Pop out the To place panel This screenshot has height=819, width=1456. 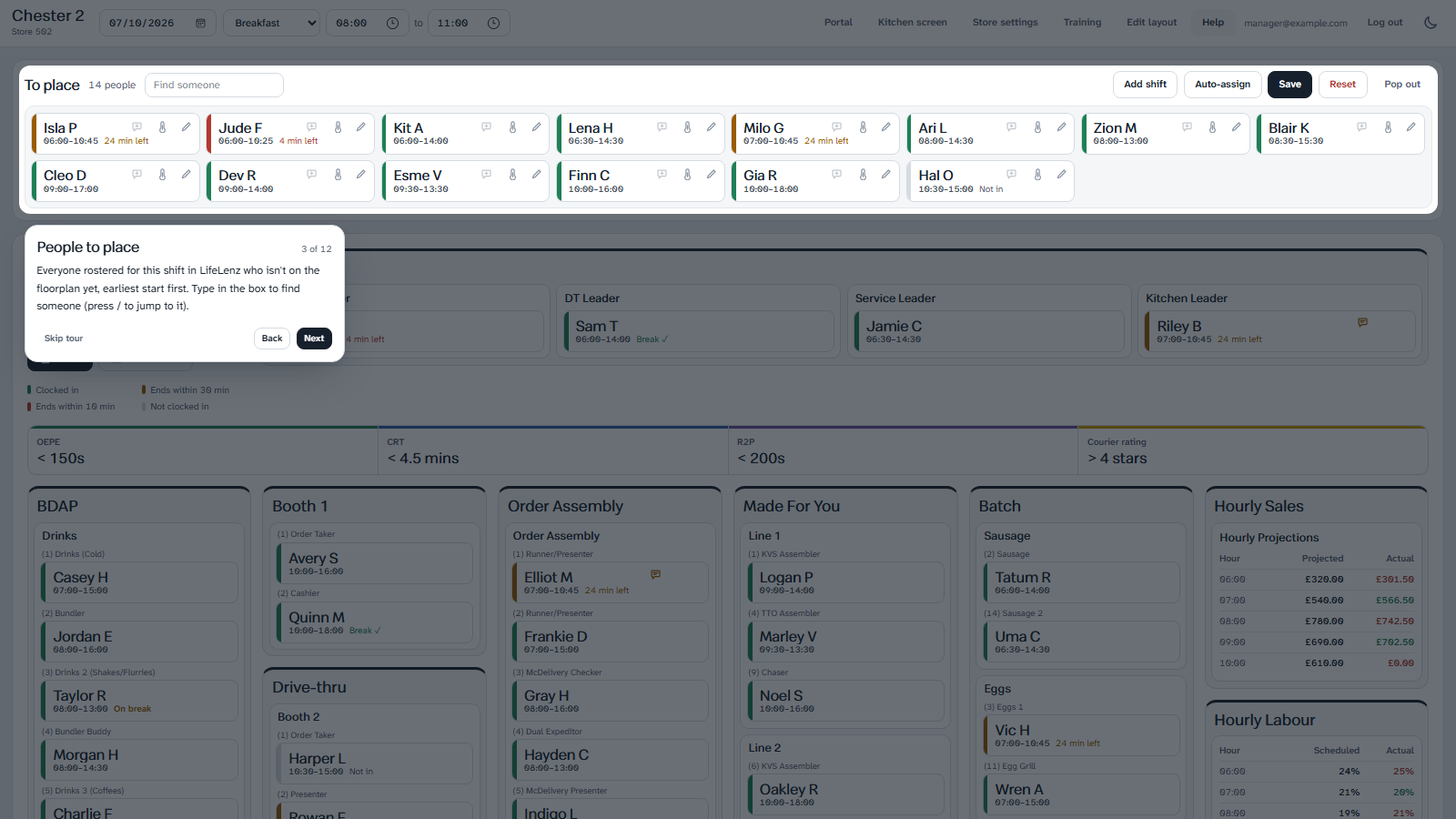click(x=1402, y=85)
